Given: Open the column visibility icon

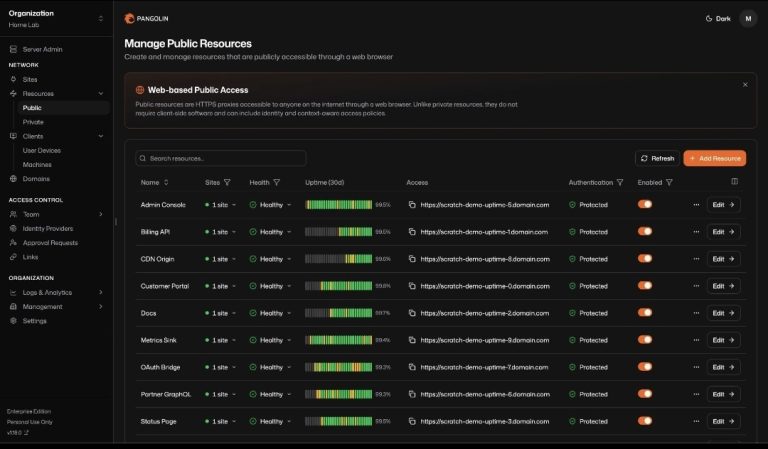Looking at the screenshot, I should (734, 182).
